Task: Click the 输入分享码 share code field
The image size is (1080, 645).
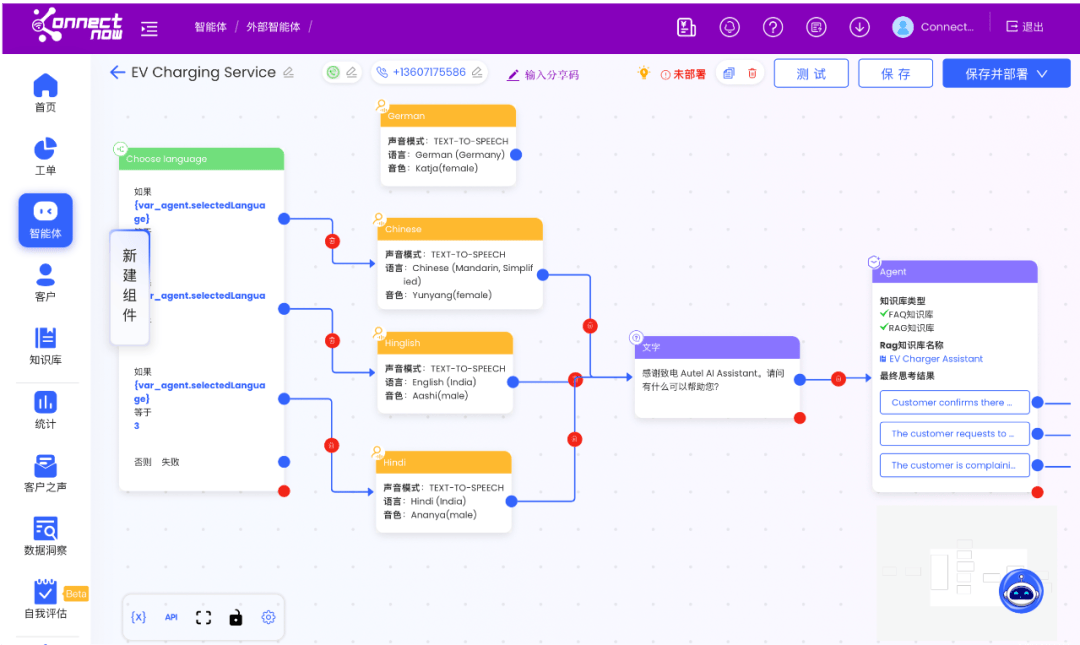Action: point(543,75)
